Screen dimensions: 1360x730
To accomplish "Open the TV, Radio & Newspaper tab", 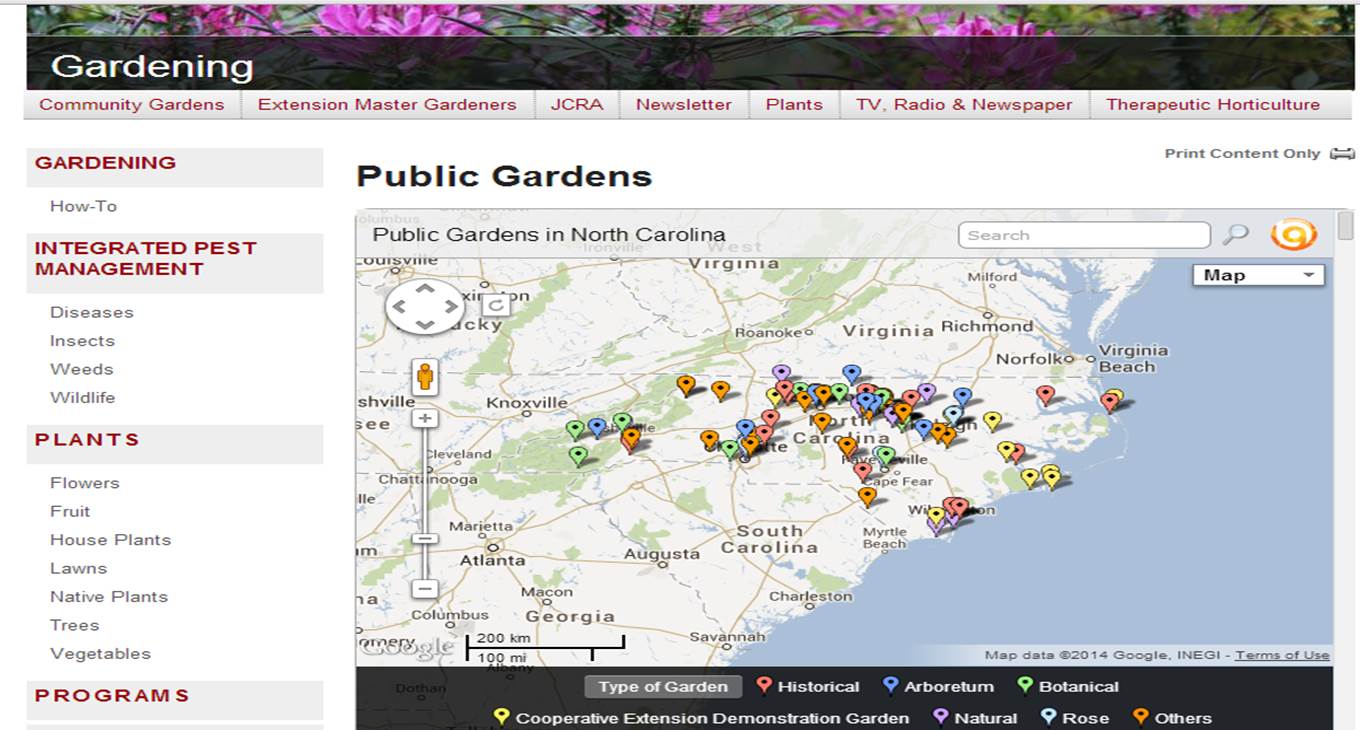I will (964, 104).
